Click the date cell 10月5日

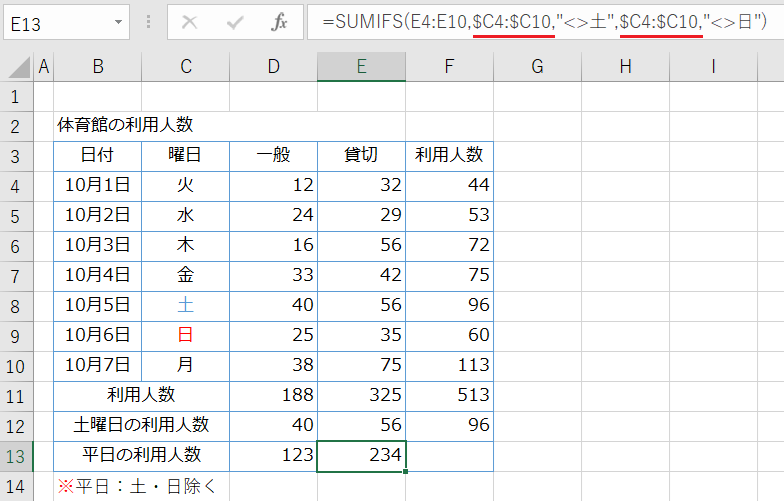coord(98,306)
